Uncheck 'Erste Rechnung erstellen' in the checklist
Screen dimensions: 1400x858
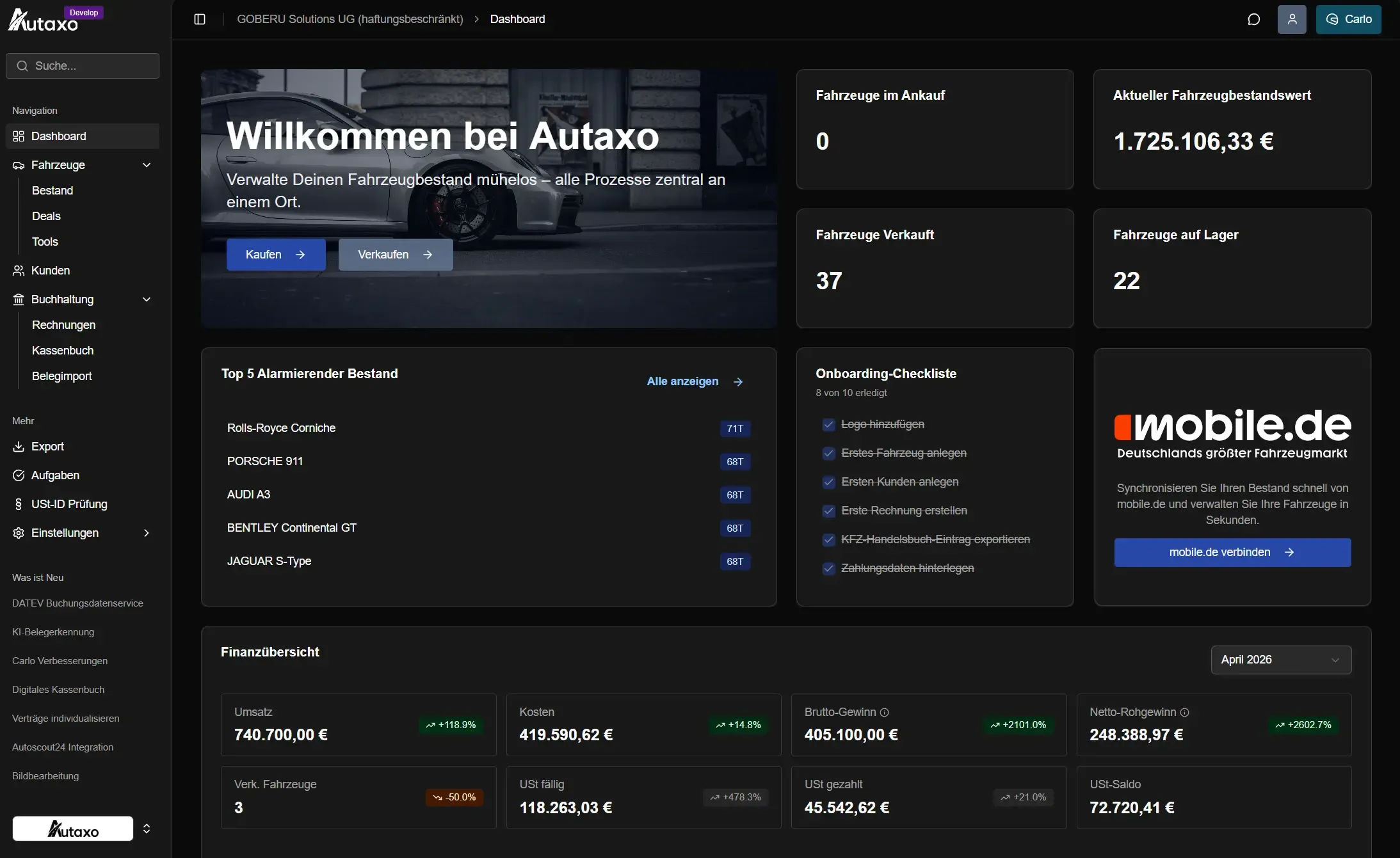(x=828, y=511)
